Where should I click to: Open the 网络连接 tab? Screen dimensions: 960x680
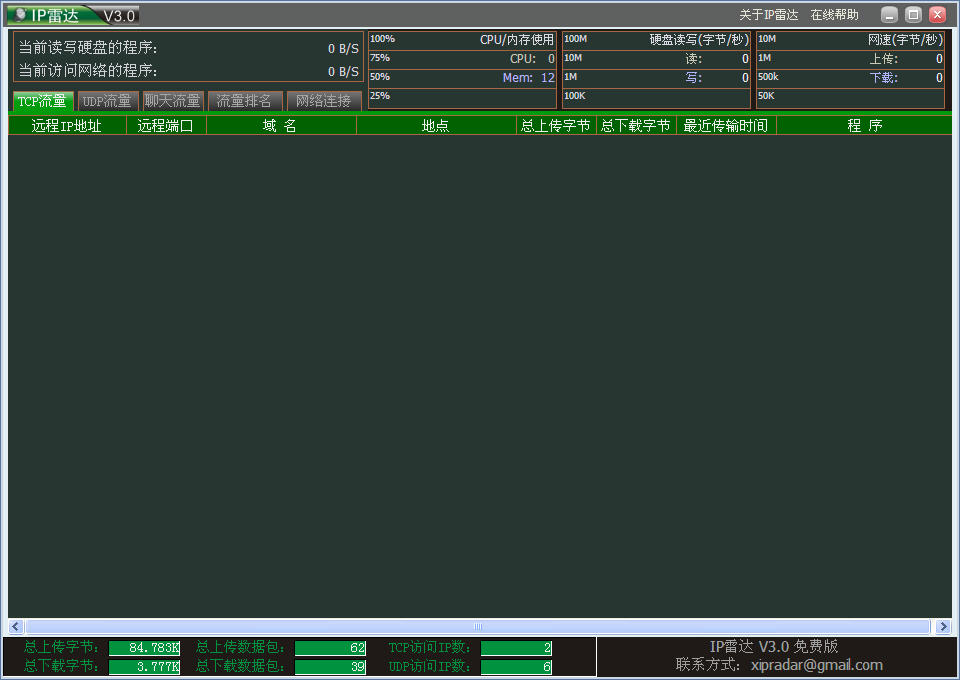pos(324,101)
